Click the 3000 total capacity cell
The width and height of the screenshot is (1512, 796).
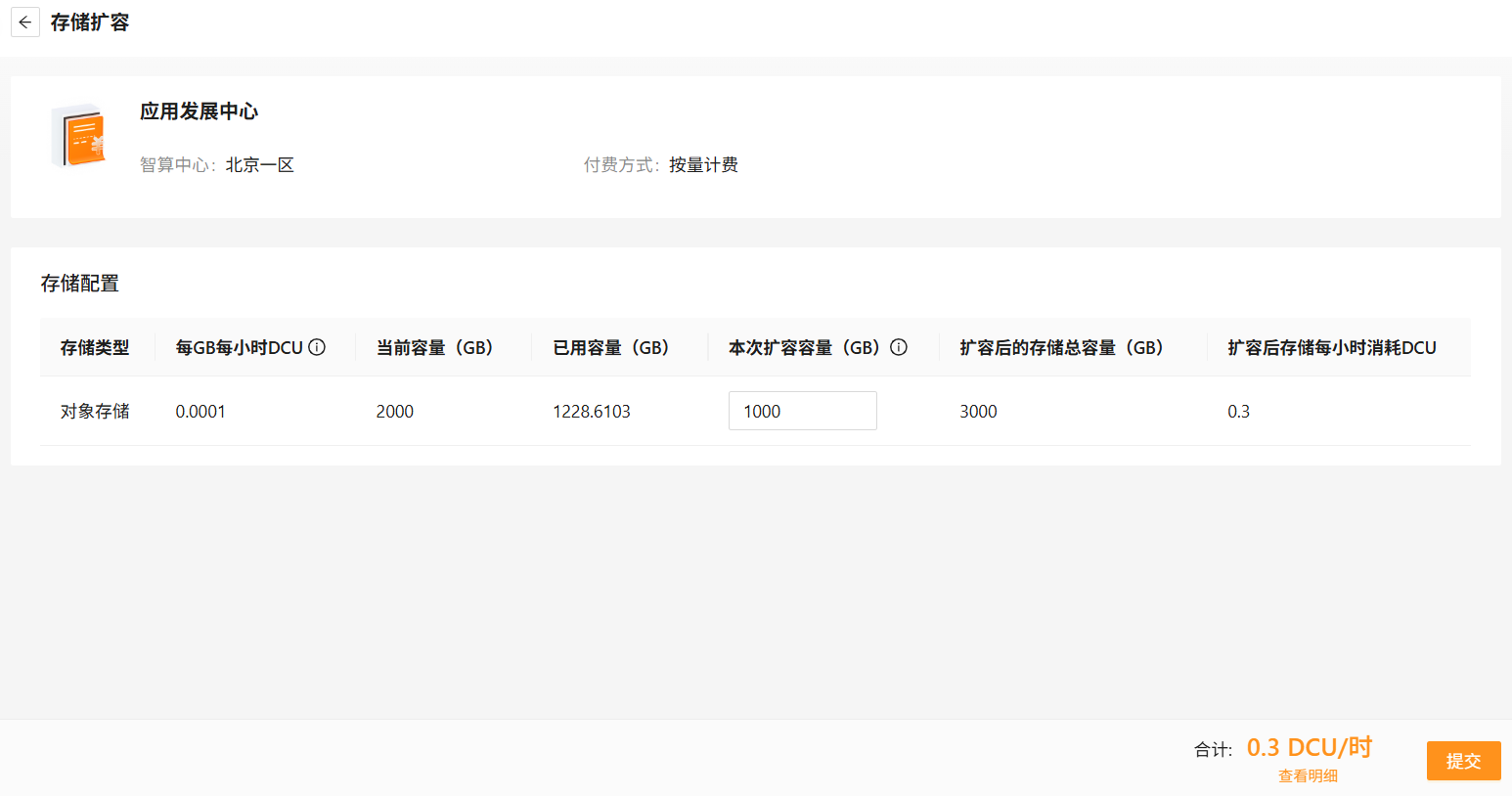[x=978, y=412]
